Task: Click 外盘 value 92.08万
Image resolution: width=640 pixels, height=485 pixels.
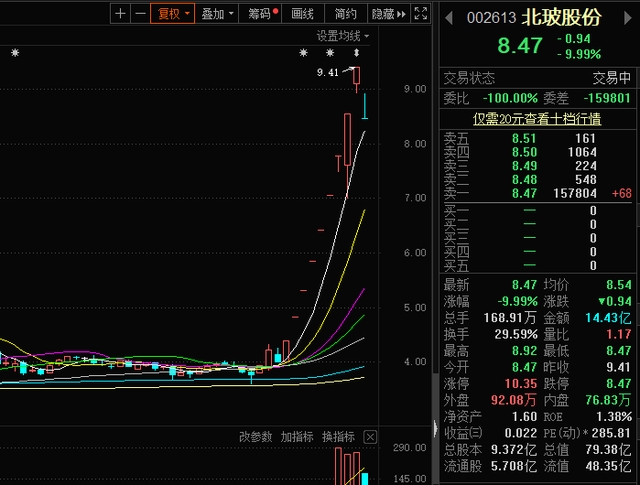Action: [514, 400]
